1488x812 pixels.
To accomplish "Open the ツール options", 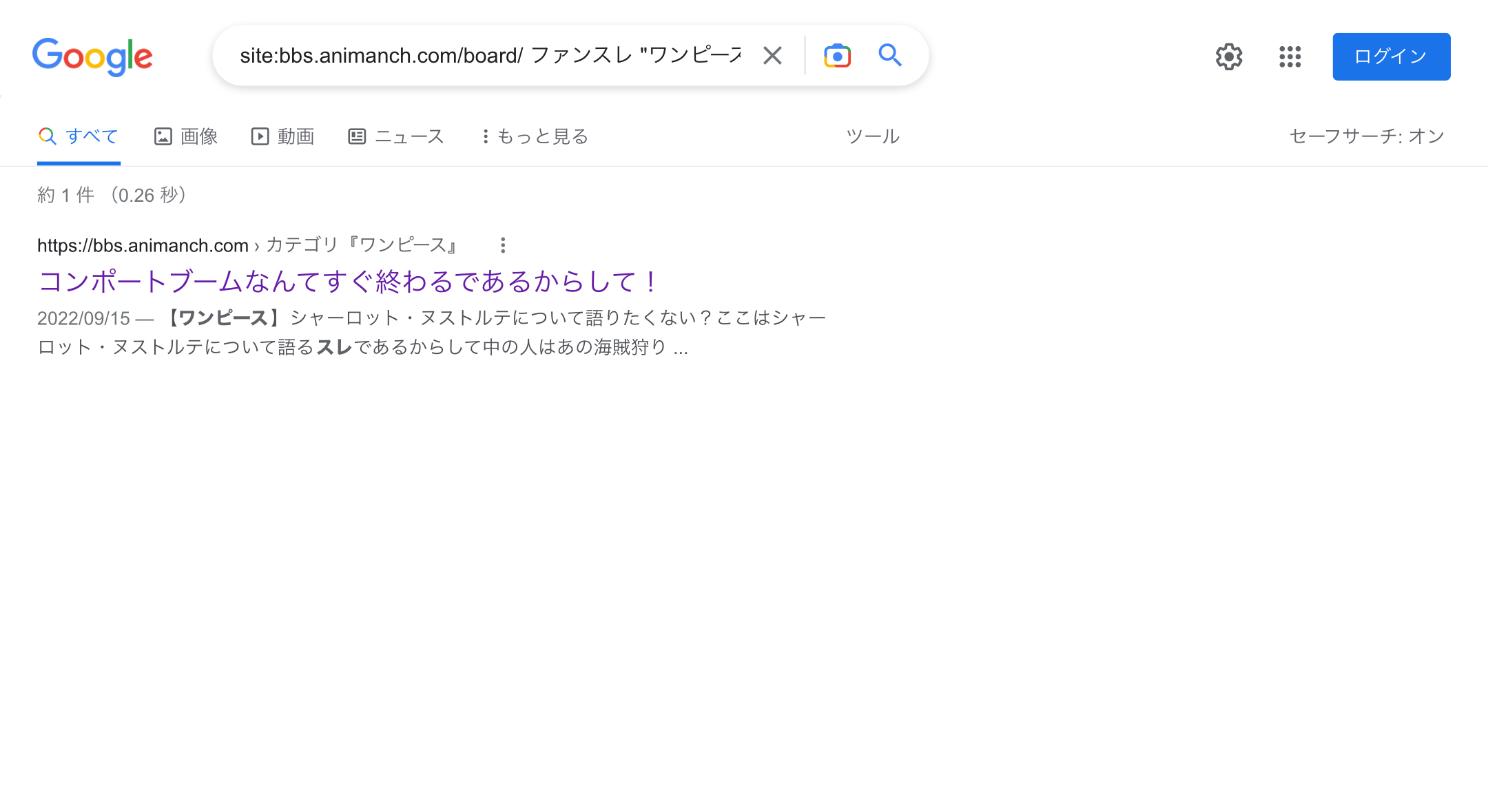I will point(872,136).
